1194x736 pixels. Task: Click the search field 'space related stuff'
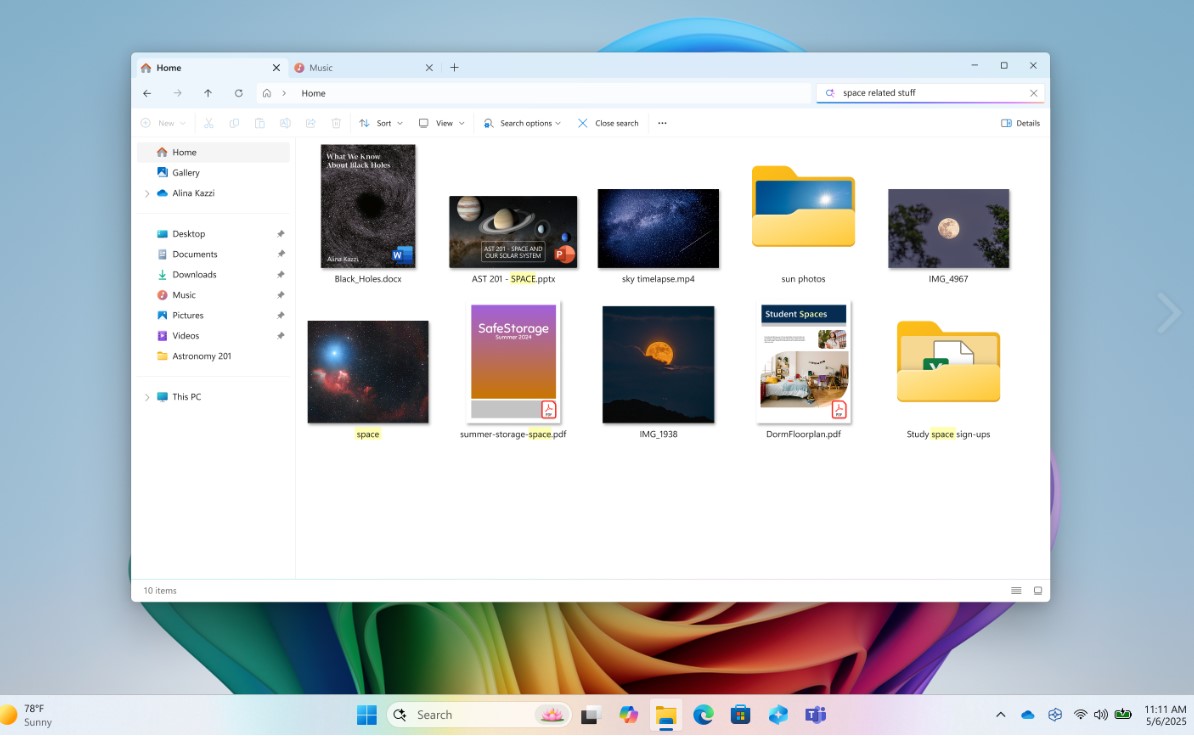(x=930, y=93)
